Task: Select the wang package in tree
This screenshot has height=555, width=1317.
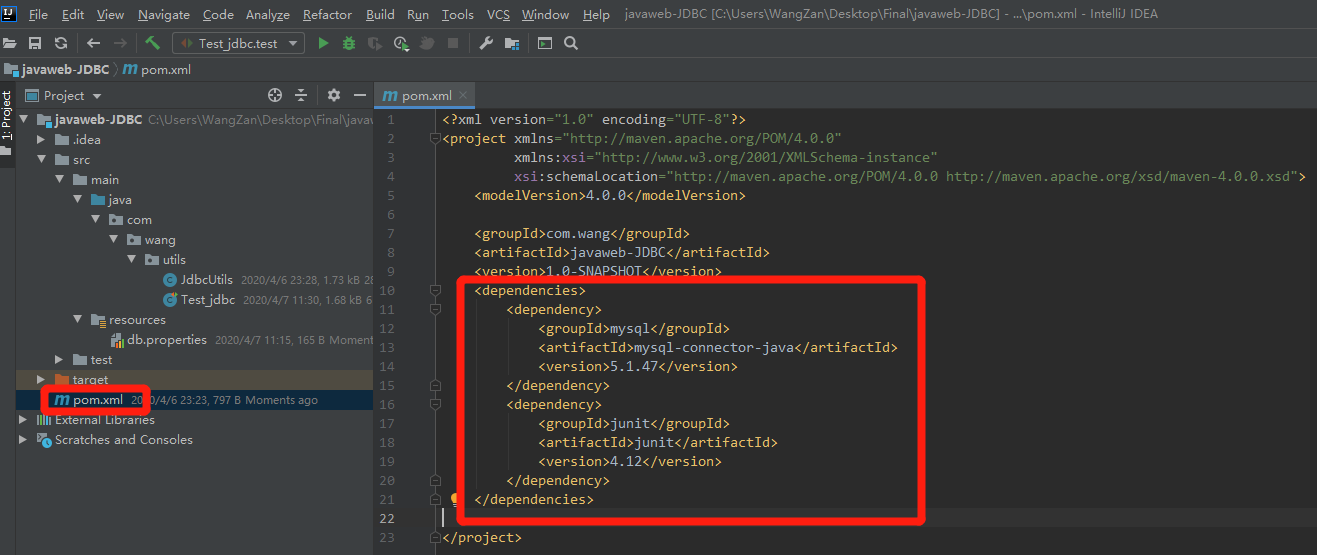Action: [160, 239]
